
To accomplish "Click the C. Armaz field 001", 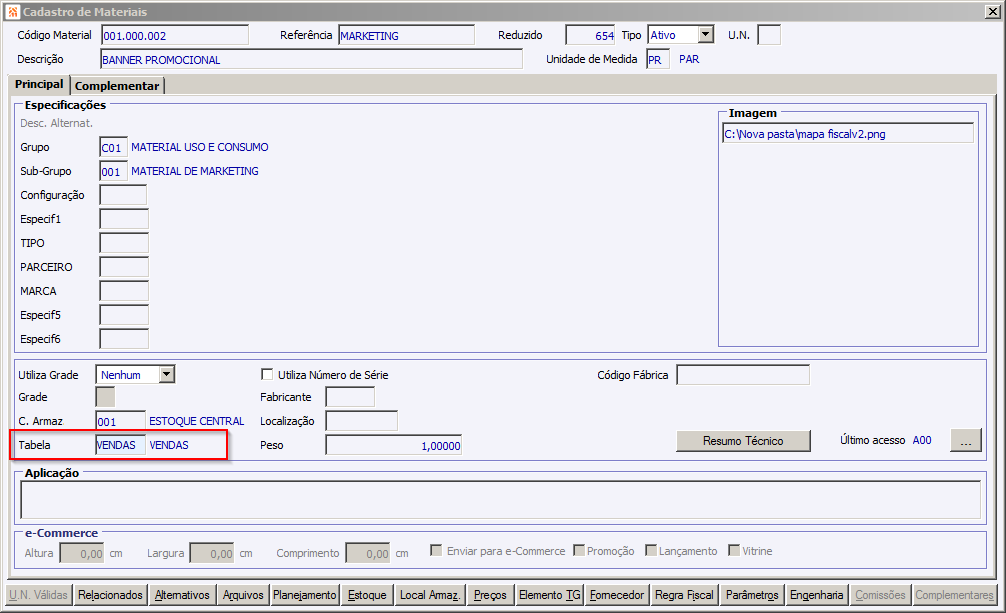I will [x=121, y=421].
